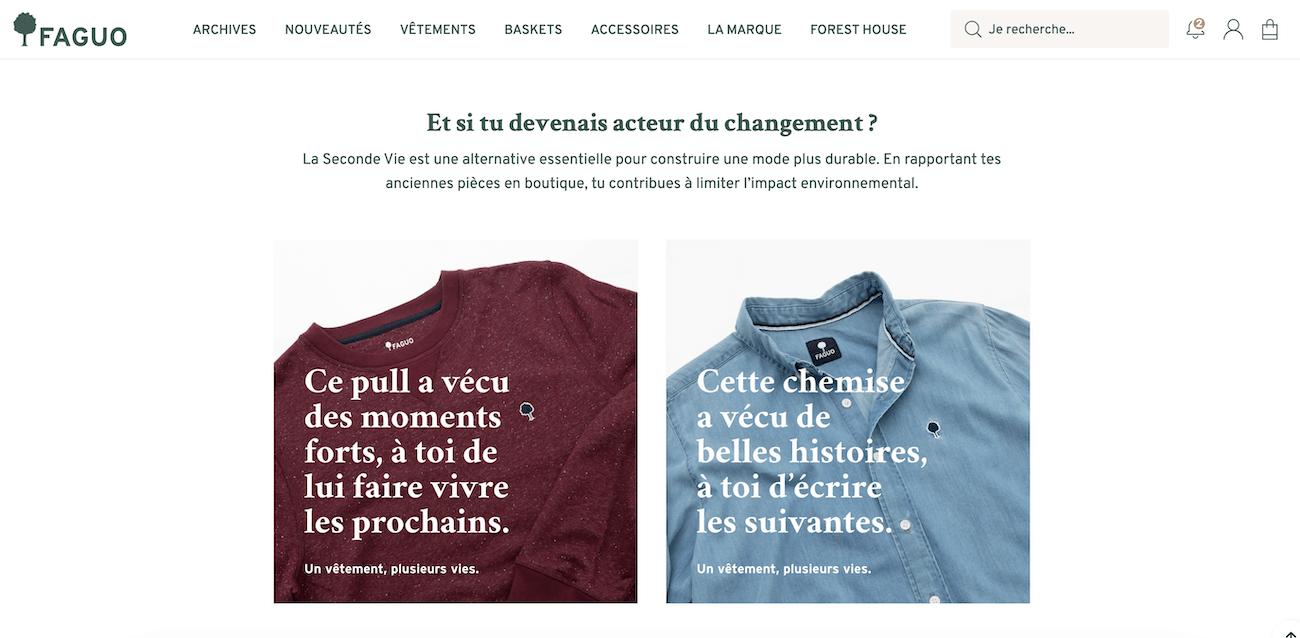The height and width of the screenshot is (638, 1300).
Task: Visit the Forest House link
Action: click(x=858, y=30)
